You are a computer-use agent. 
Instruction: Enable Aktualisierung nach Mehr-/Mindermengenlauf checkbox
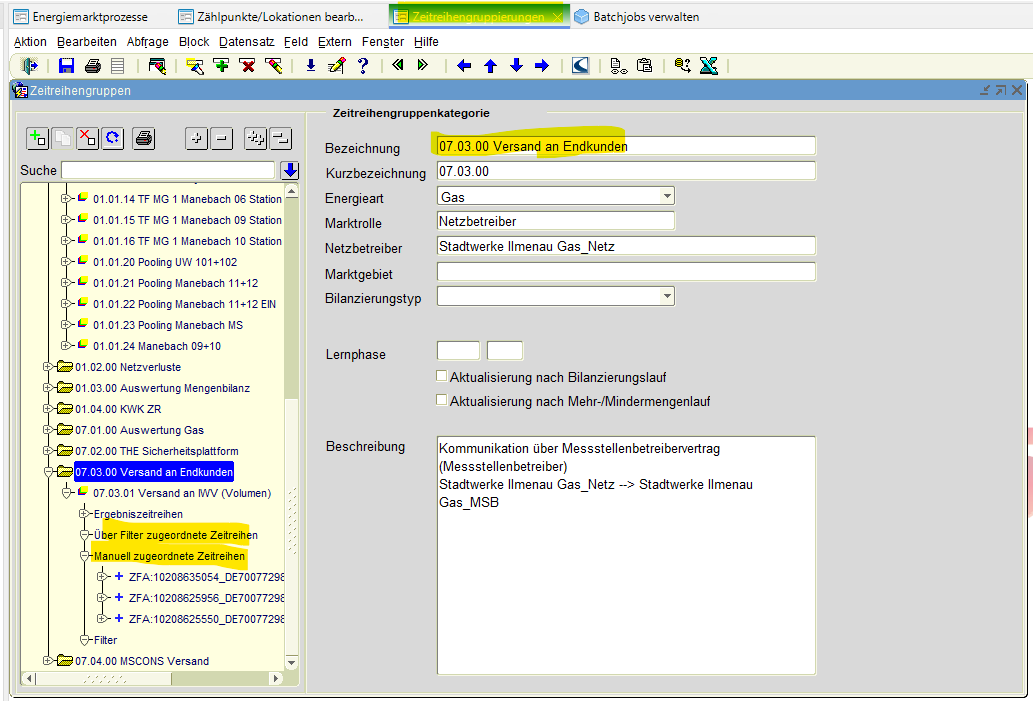pyautogui.click(x=442, y=400)
